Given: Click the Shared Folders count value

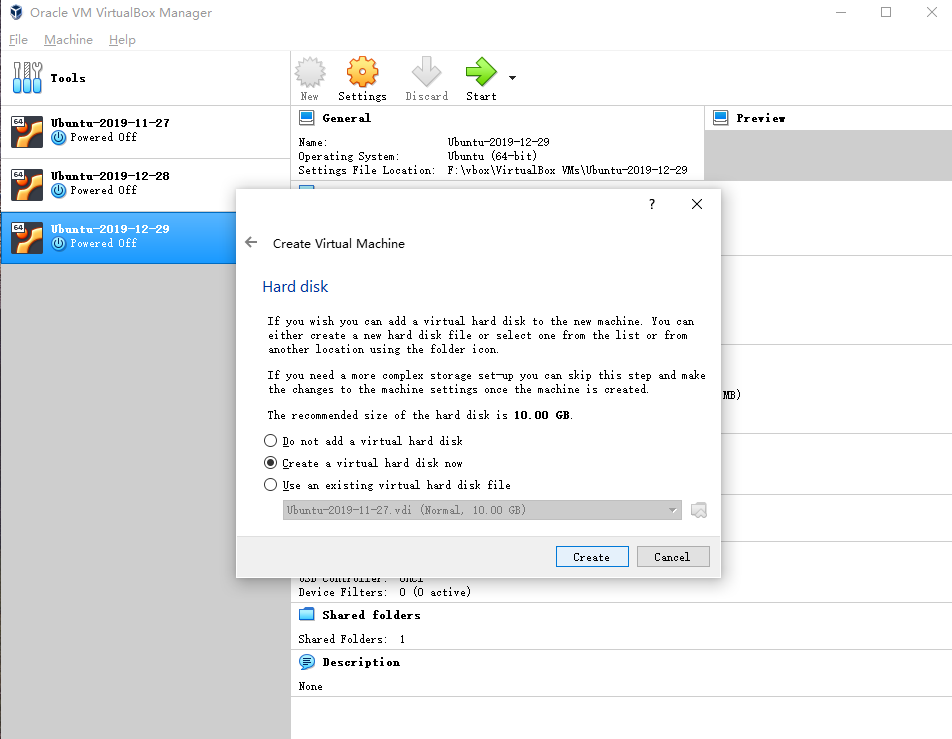Looking at the screenshot, I should [x=402, y=639].
